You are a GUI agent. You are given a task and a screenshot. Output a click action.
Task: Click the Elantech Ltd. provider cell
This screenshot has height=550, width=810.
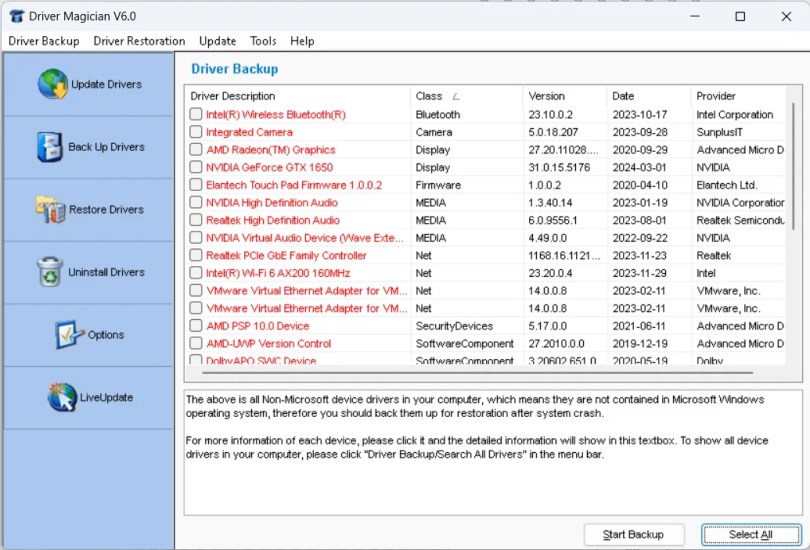pyautogui.click(x=726, y=185)
